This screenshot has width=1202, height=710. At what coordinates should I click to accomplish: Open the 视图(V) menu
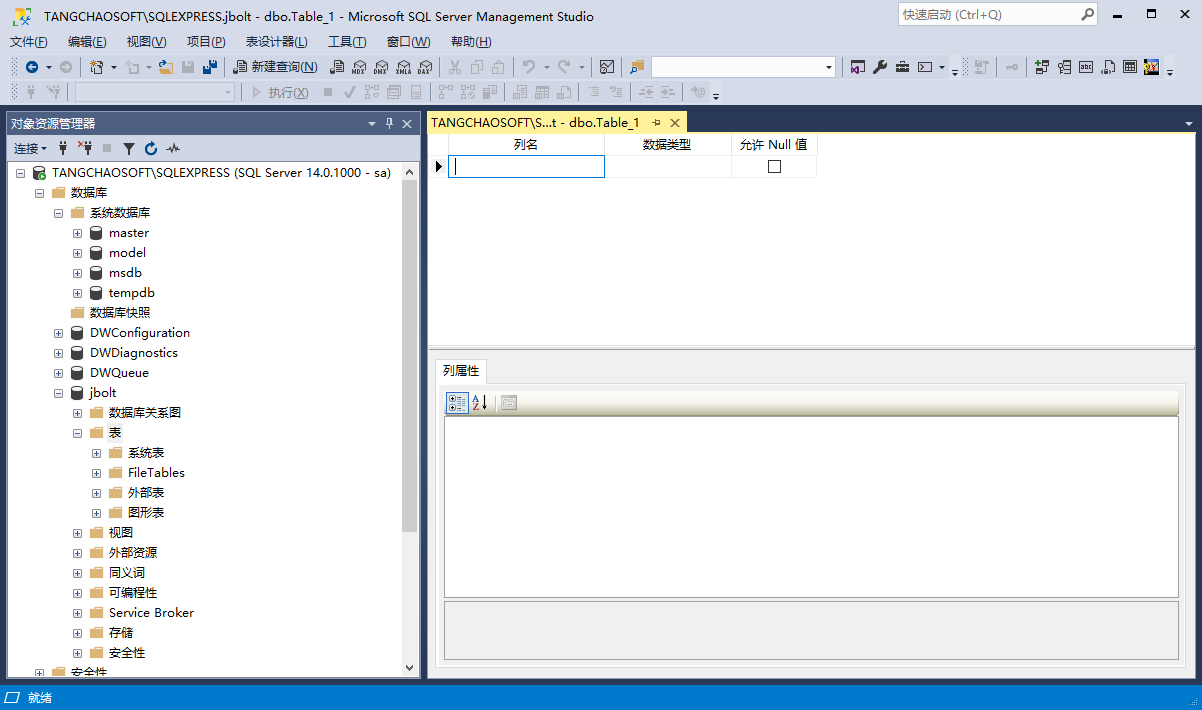tap(146, 41)
